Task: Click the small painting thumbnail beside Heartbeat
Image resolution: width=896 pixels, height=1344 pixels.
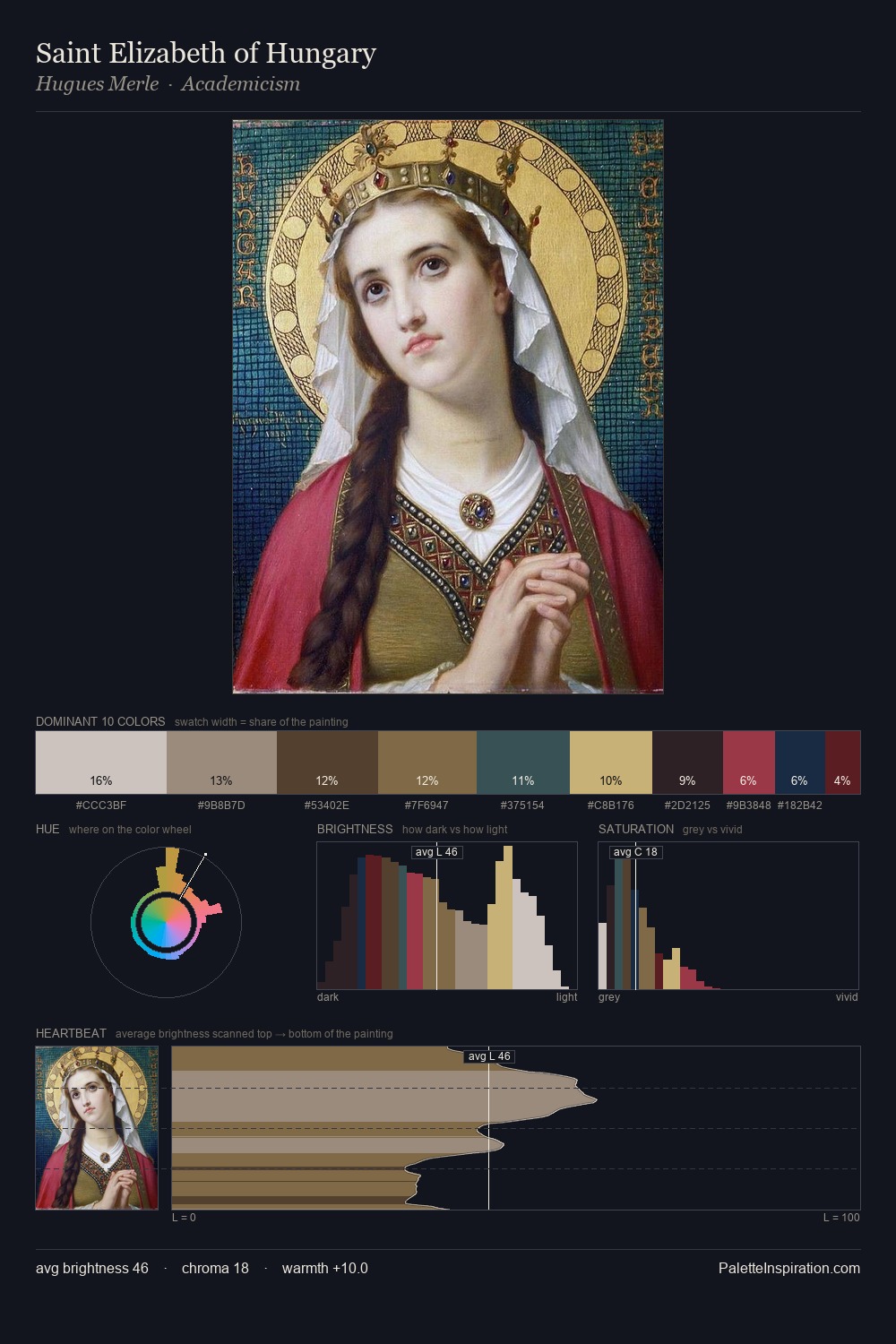Action: coord(97,1128)
